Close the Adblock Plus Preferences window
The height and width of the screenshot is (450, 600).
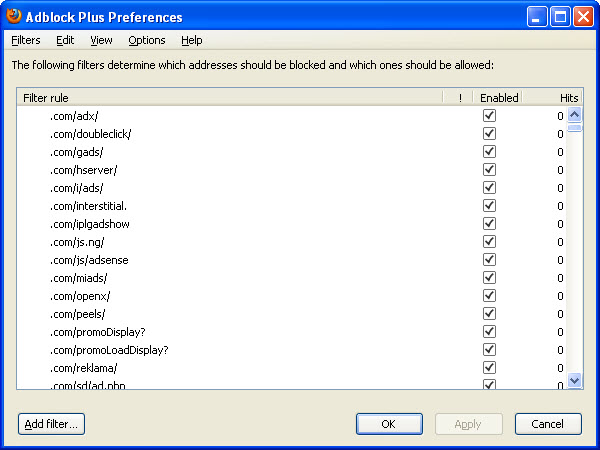(583, 17)
